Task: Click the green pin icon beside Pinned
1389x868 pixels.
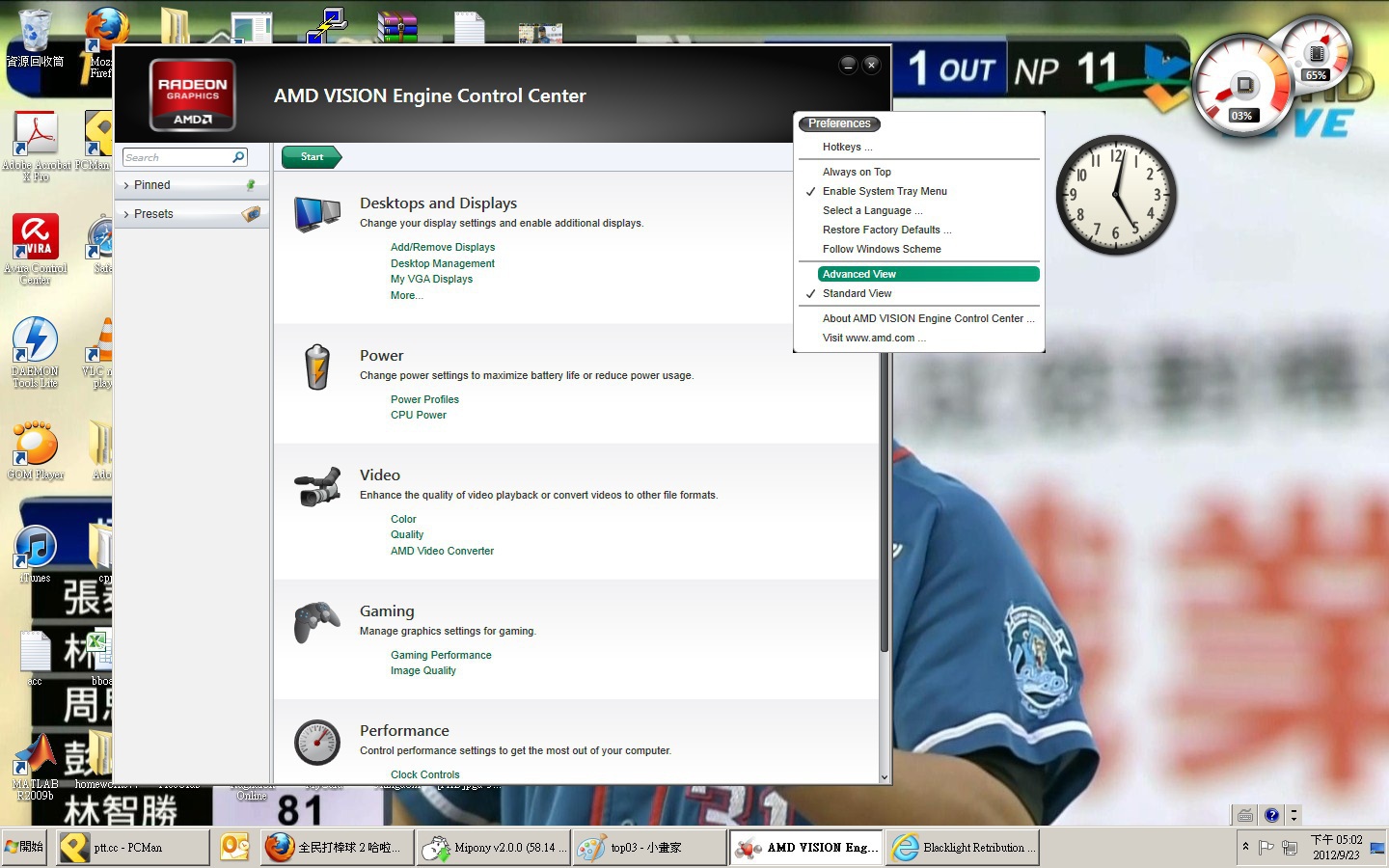Action: point(251,184)
